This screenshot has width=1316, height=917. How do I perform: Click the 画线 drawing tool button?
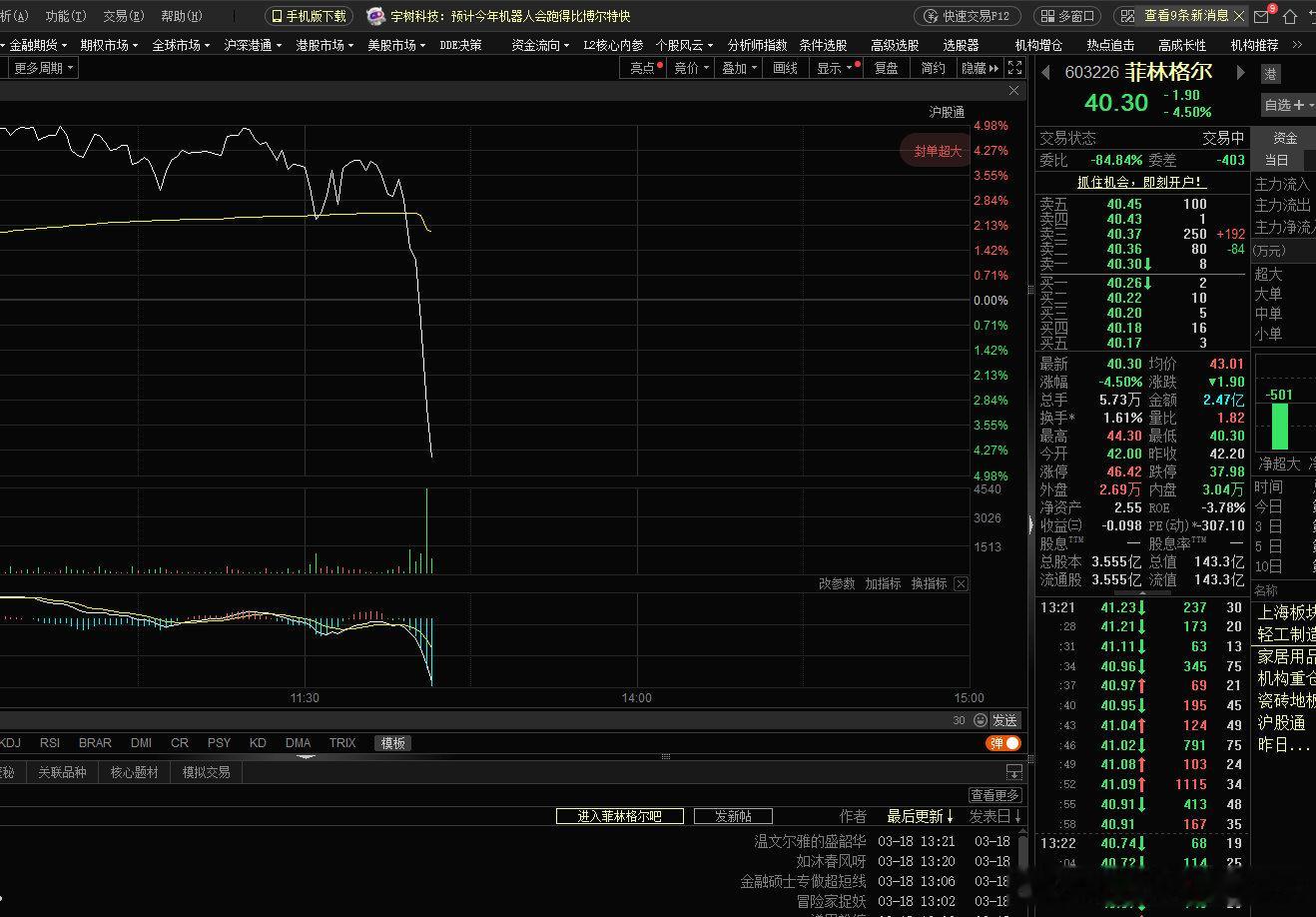click(786, 68)
